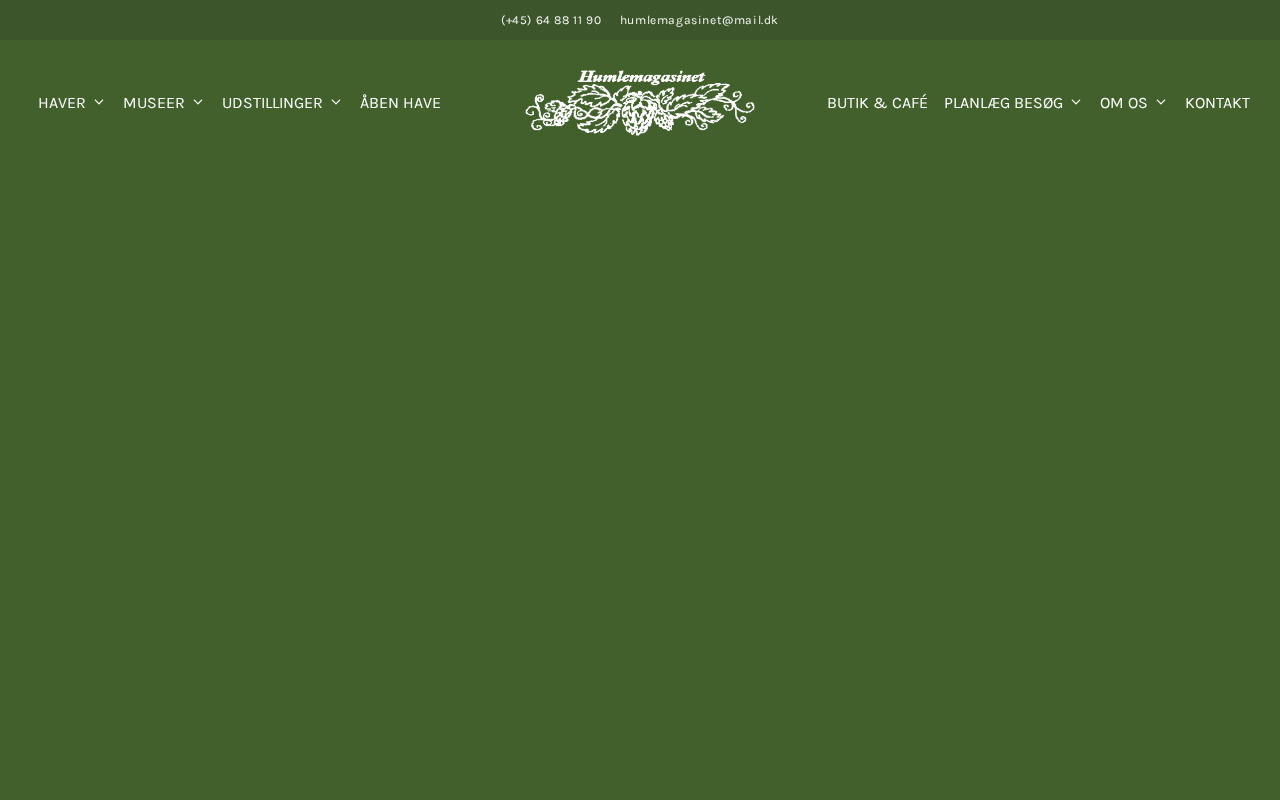Viewport: 1280px width, 800px height.
Task: Email humlemagasinet@mail.dk address link
Action: click(x=699, y=20)
